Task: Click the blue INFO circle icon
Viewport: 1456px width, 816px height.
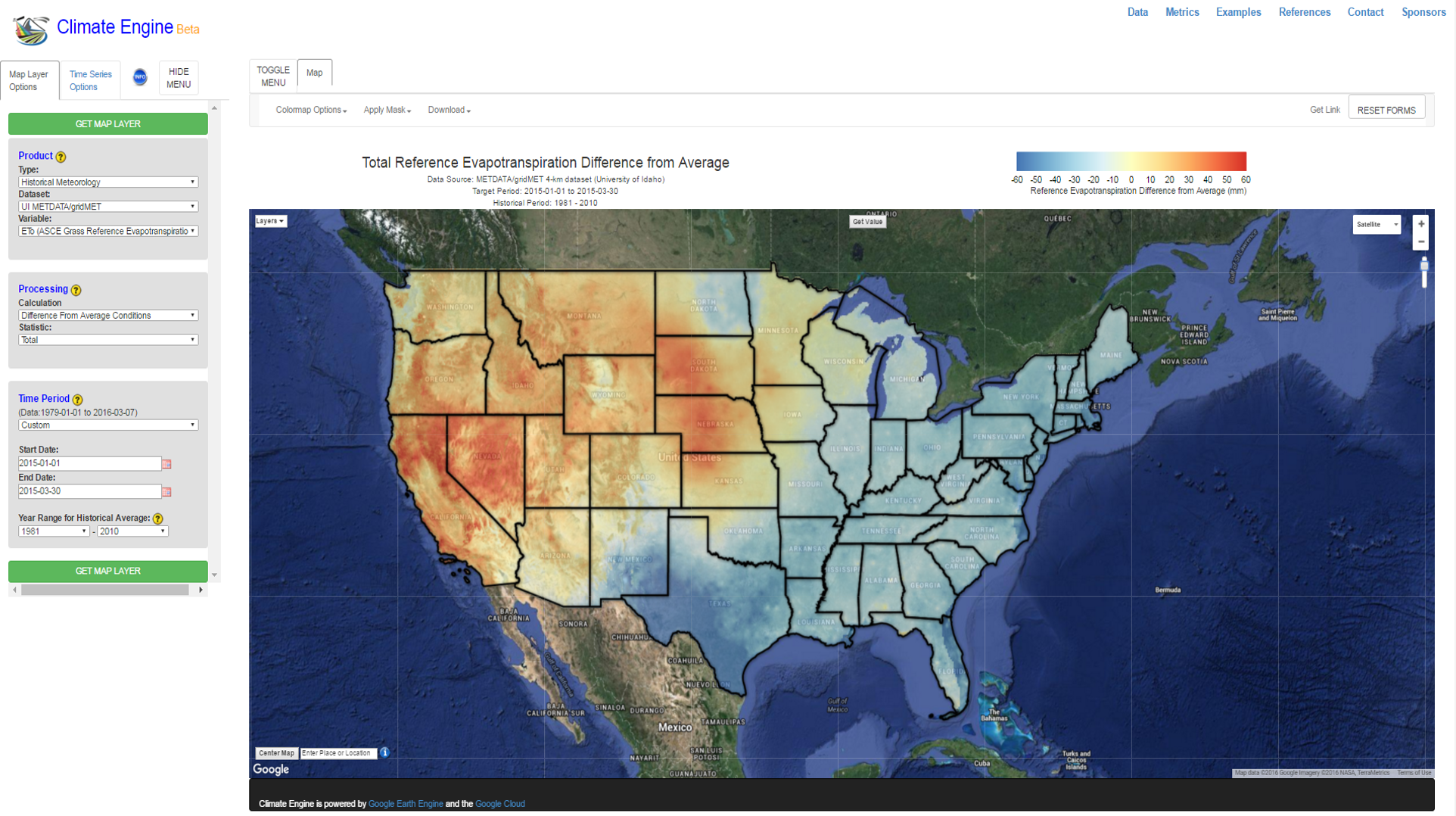Action: tap(140, 77)
